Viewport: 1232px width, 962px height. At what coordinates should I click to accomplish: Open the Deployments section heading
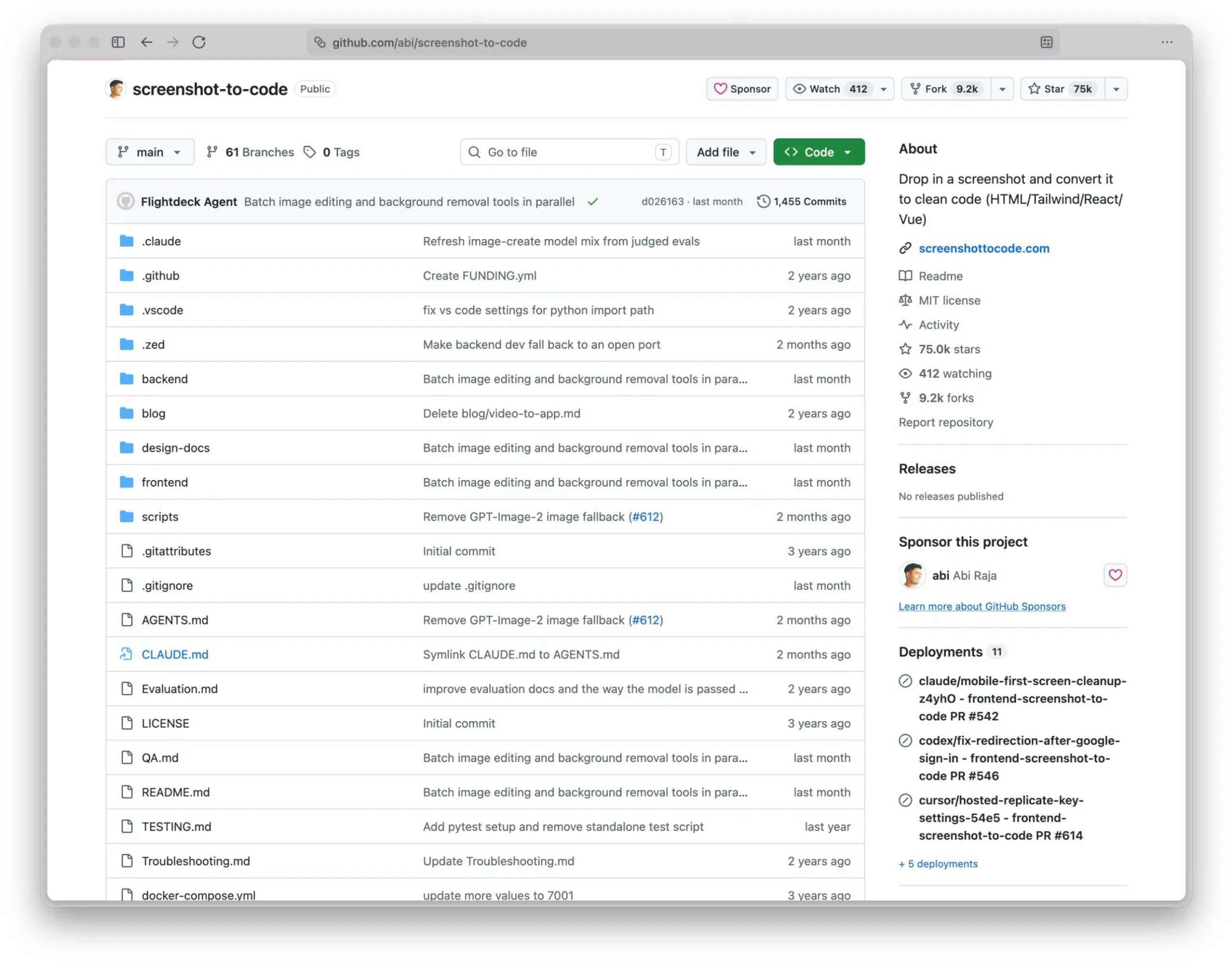point(940,651)
